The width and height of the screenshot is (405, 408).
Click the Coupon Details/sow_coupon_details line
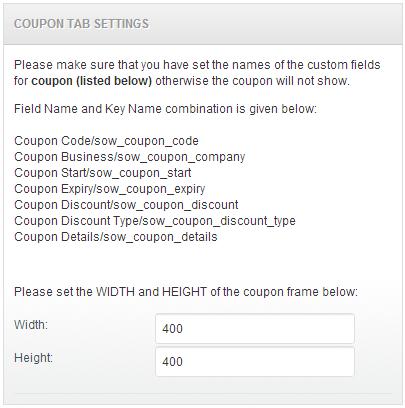(x=116, y=237)
